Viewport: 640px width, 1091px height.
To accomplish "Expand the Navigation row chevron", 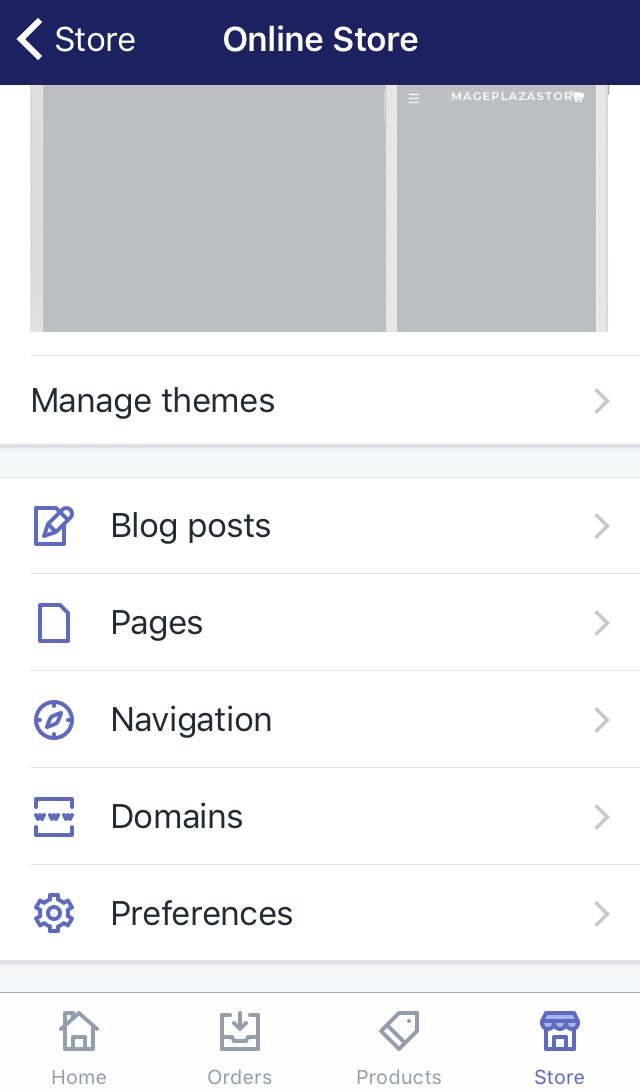I will pyautogui.click(x=601, y=720).
